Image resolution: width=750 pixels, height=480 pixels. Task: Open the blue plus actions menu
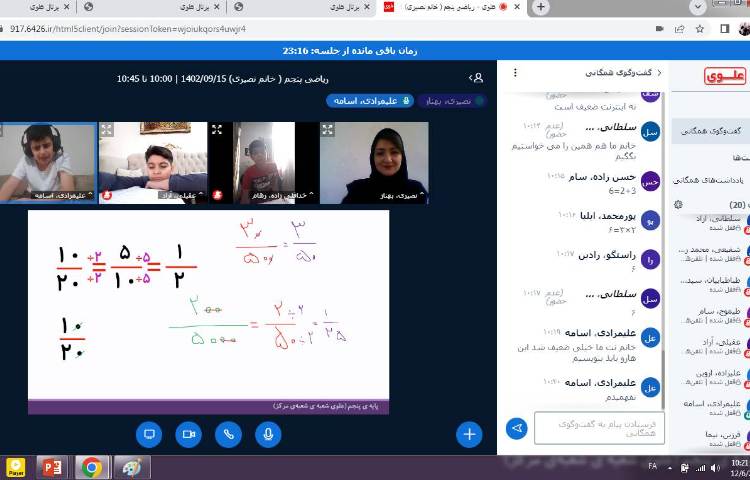pos(469,434)
